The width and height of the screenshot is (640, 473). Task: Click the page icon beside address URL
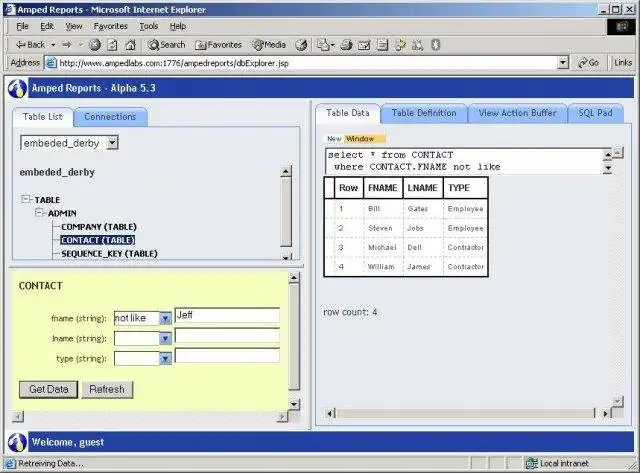pos(51,63)
